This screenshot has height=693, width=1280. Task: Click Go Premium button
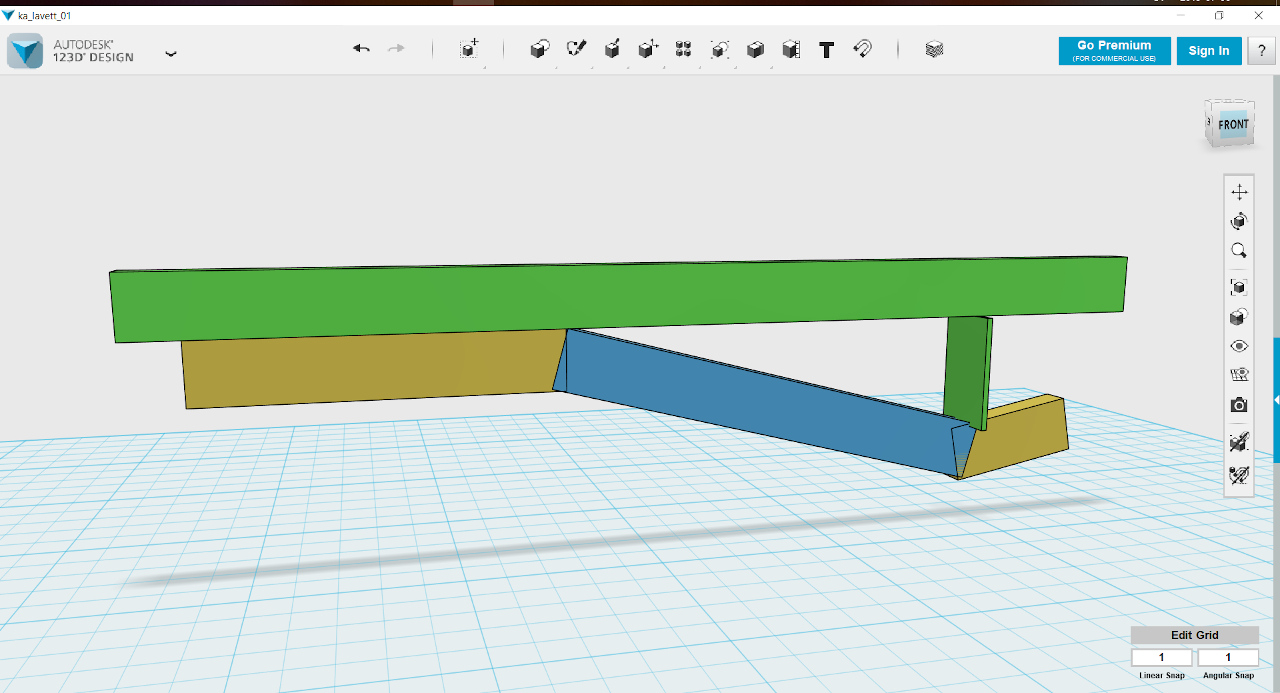point(1114,51)
